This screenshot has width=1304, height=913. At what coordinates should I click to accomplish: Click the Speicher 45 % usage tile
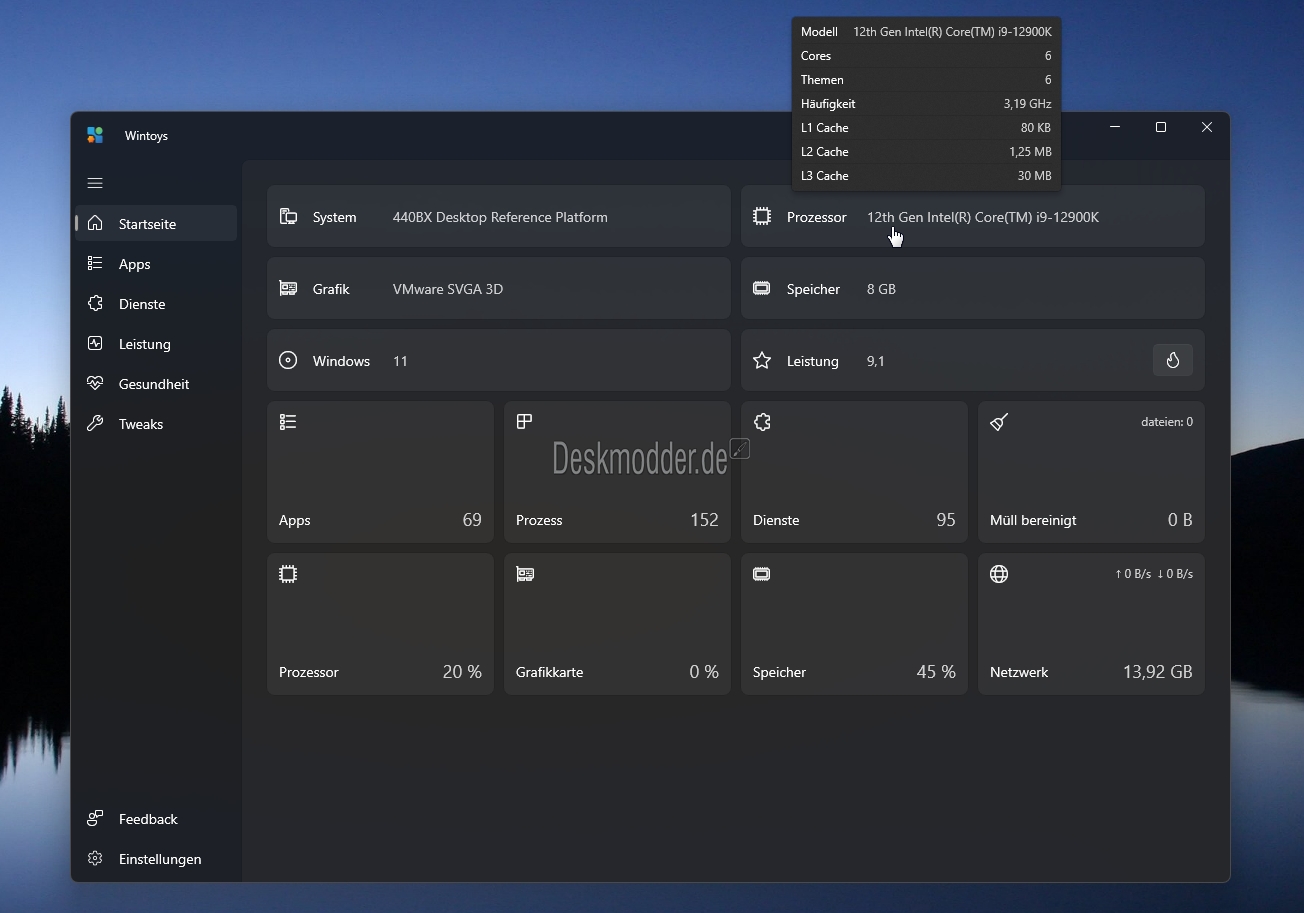coord(854,624)
